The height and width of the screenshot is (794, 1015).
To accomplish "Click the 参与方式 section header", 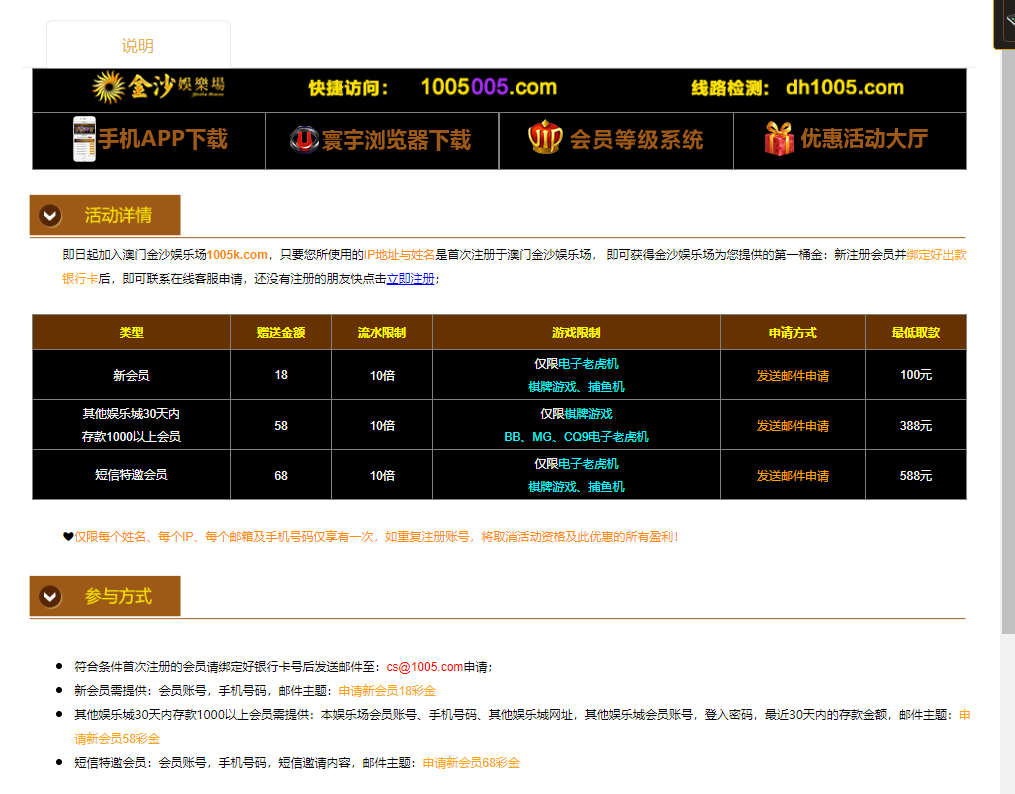I will pyautogui.click(x=105, y=596).
